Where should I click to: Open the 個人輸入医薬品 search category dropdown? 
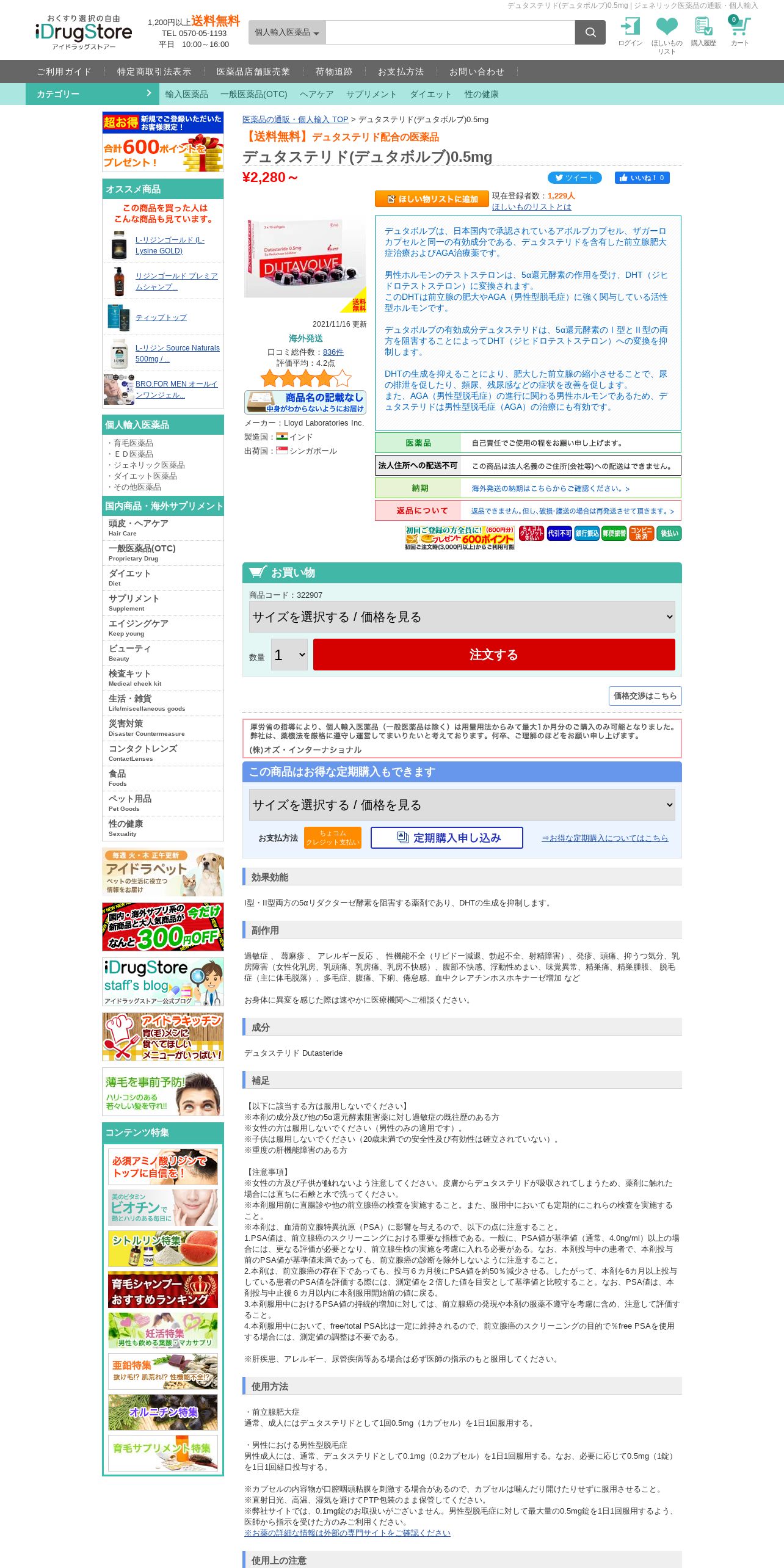point(287,32)
